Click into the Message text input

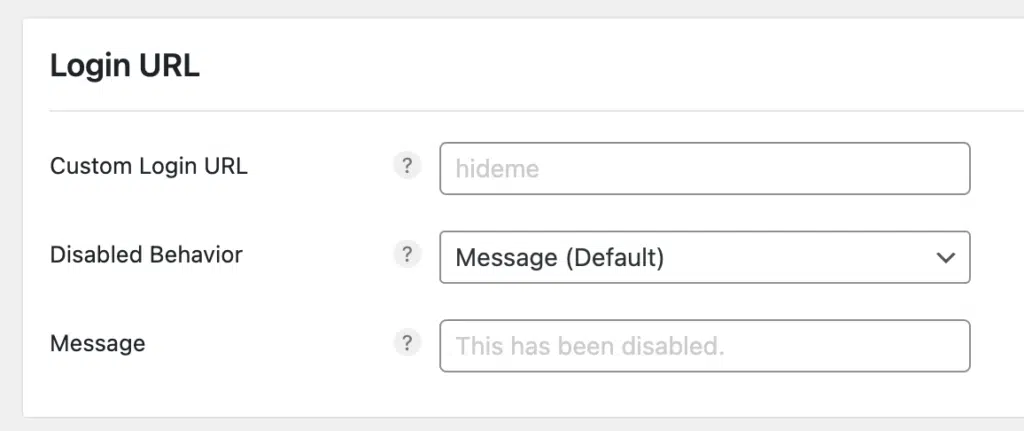point(704,347)
